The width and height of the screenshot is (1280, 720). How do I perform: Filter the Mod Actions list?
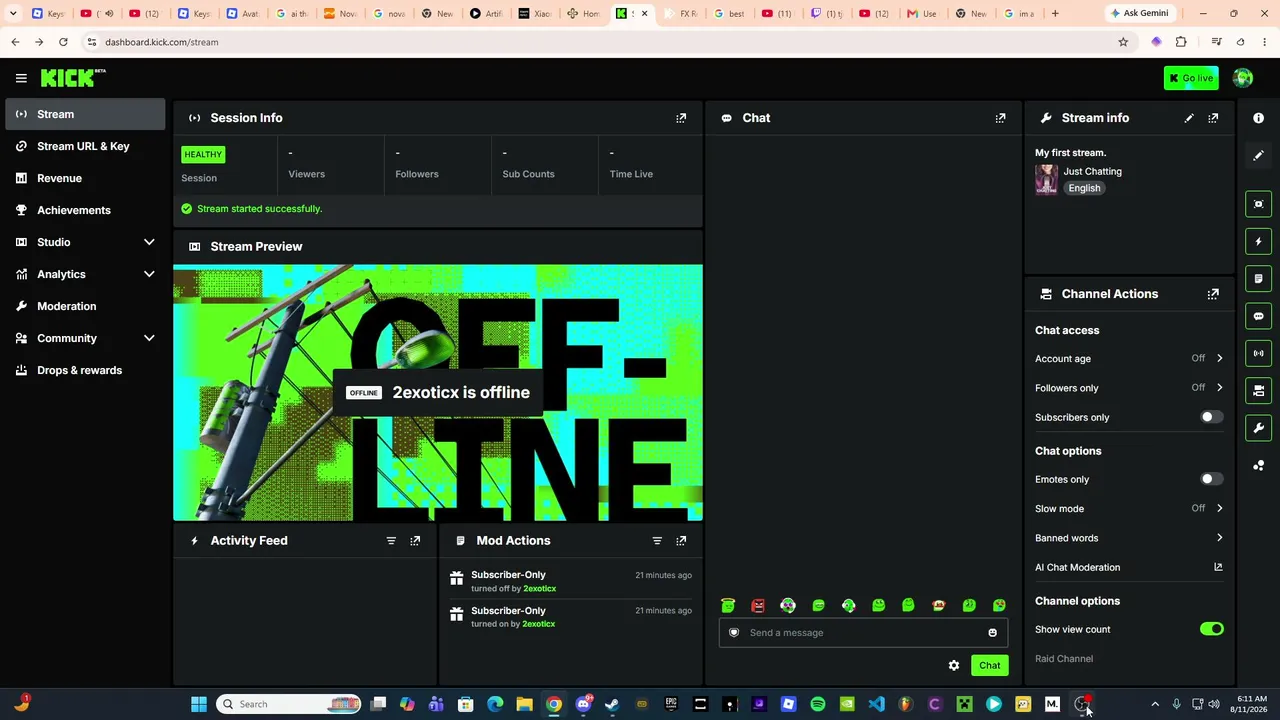657,541
